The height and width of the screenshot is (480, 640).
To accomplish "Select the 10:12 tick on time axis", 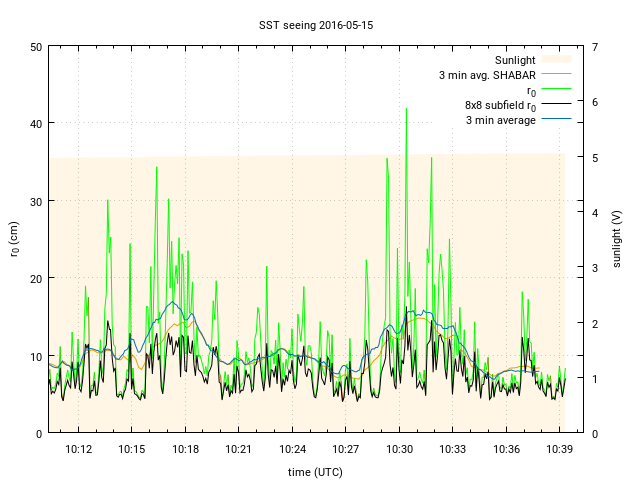I will [x=78, y=449].
